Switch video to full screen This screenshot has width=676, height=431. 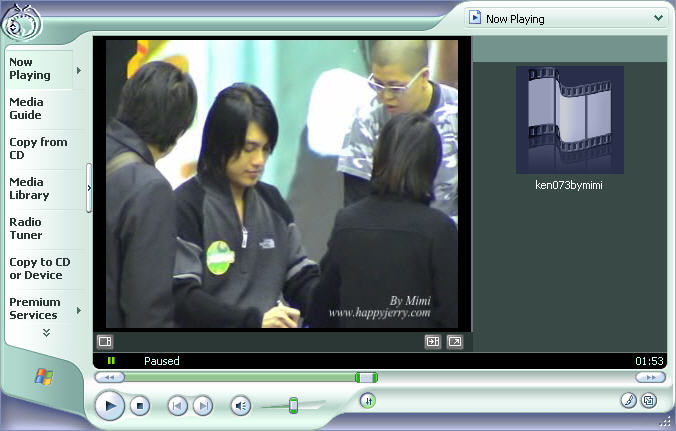pyautogui.click(x=454, y=342)
